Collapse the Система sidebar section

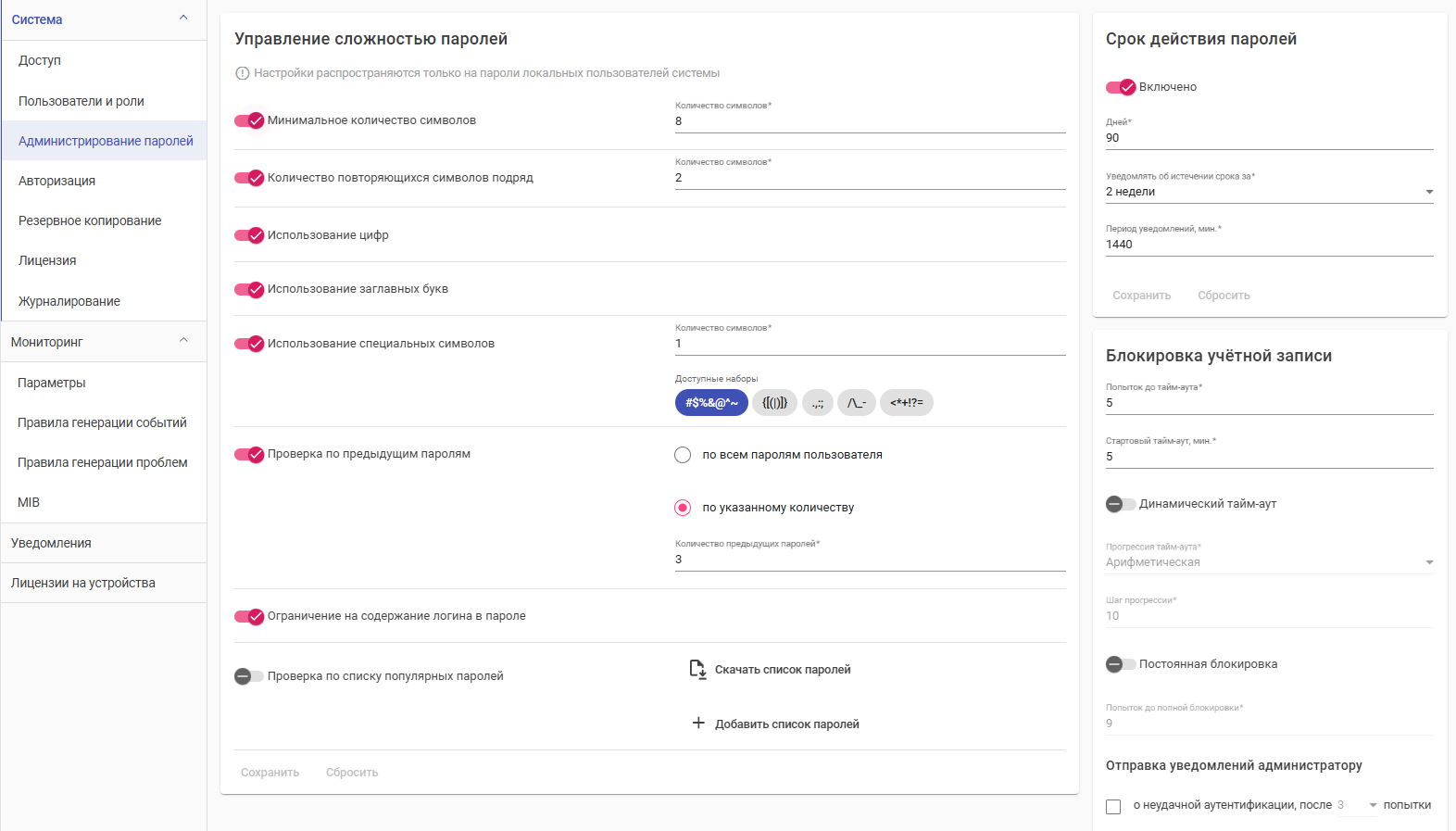pyautogui.click(x=183, y=19)
